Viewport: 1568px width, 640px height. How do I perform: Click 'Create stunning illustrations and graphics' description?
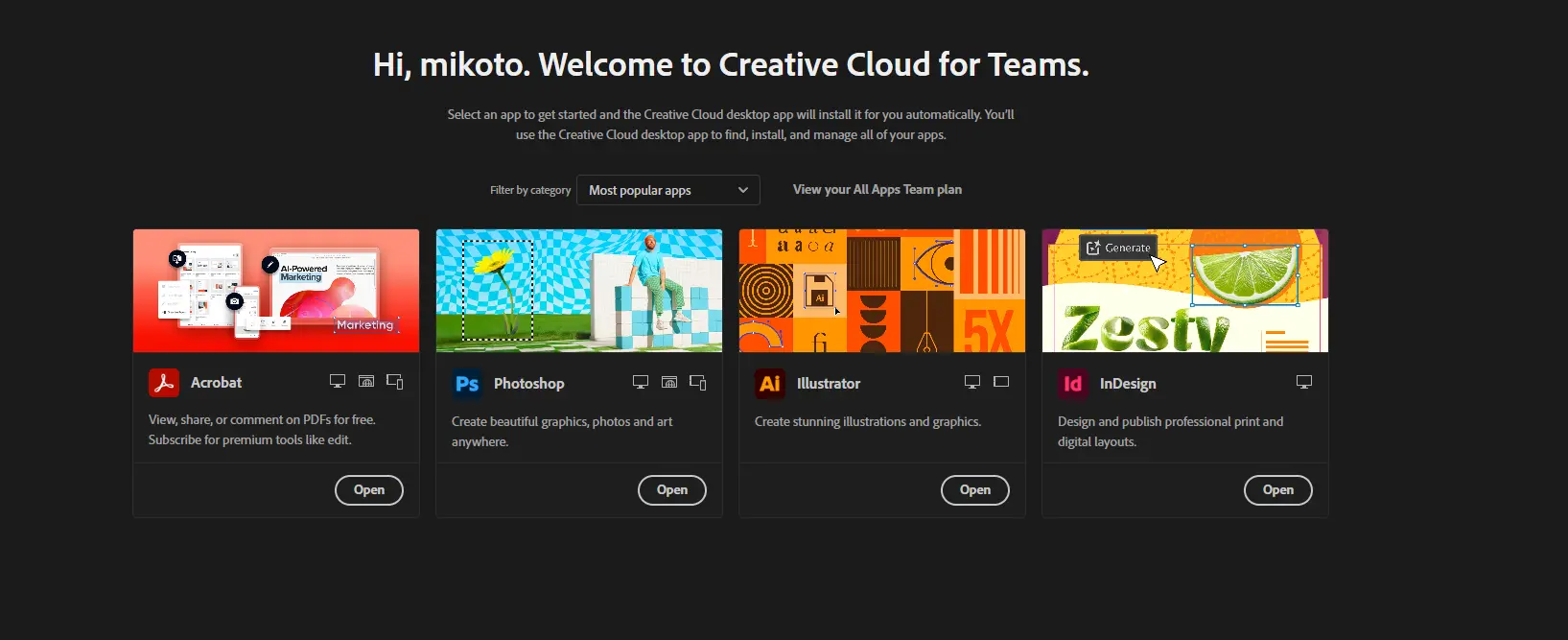(x=868, y=421)
